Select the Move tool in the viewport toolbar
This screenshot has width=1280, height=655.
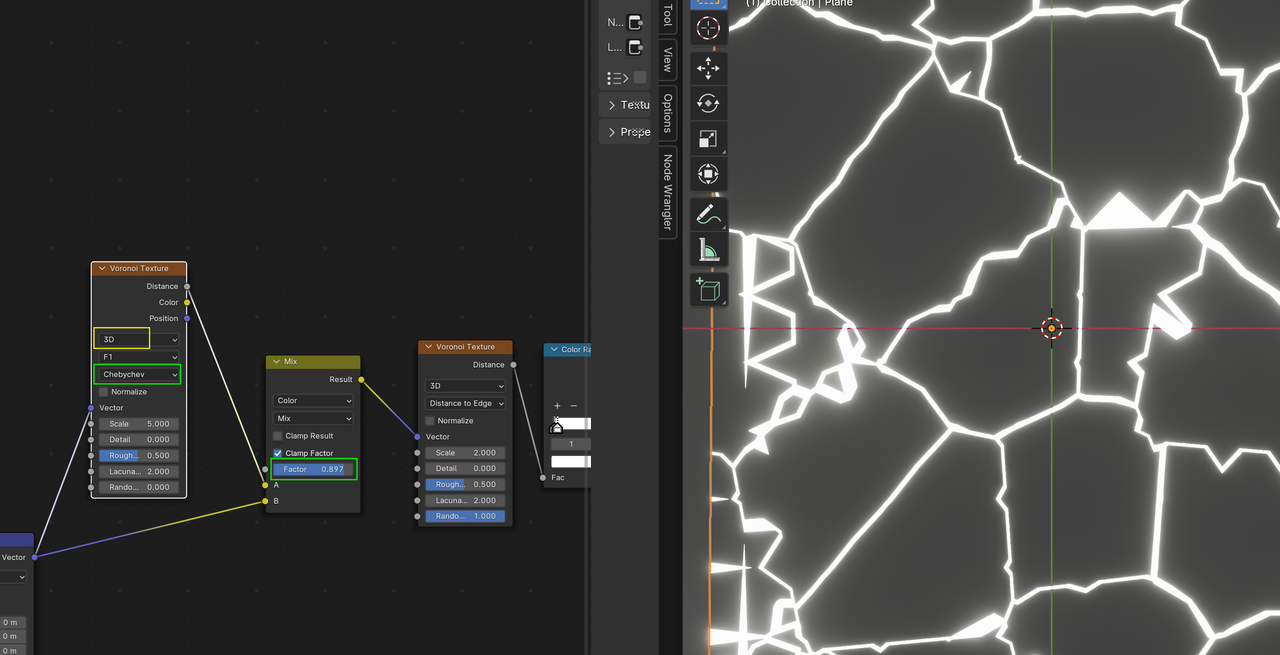tap(708, 68)
